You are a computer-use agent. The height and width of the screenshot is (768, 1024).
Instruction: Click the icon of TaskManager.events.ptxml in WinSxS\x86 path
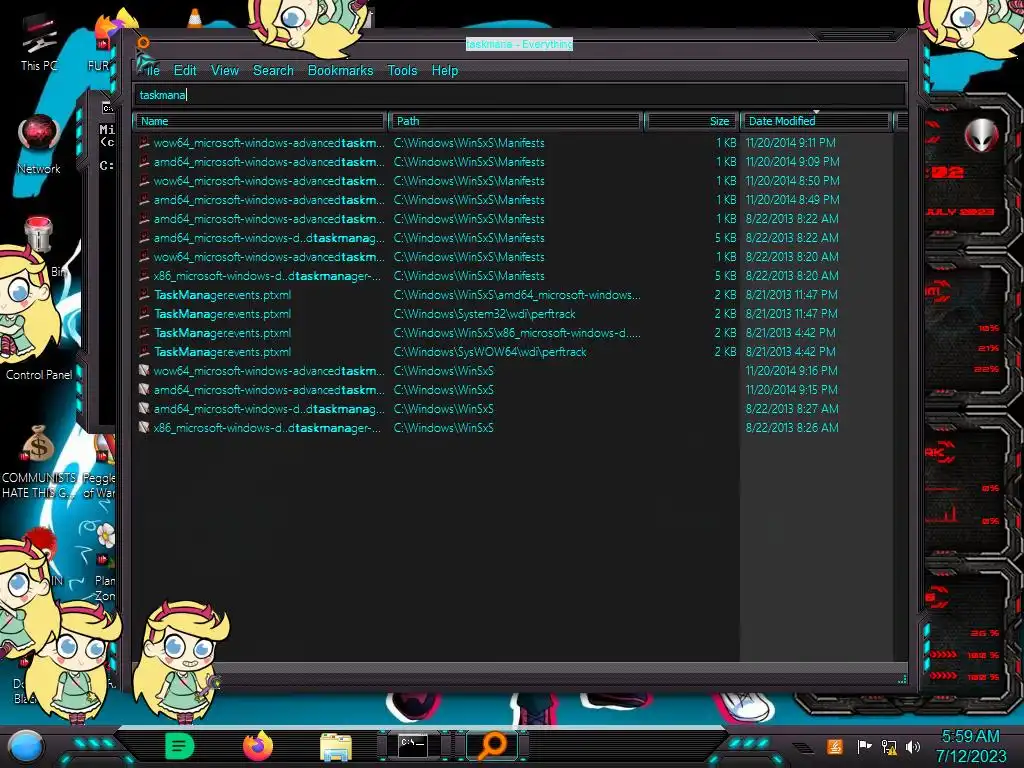(144, 333)
